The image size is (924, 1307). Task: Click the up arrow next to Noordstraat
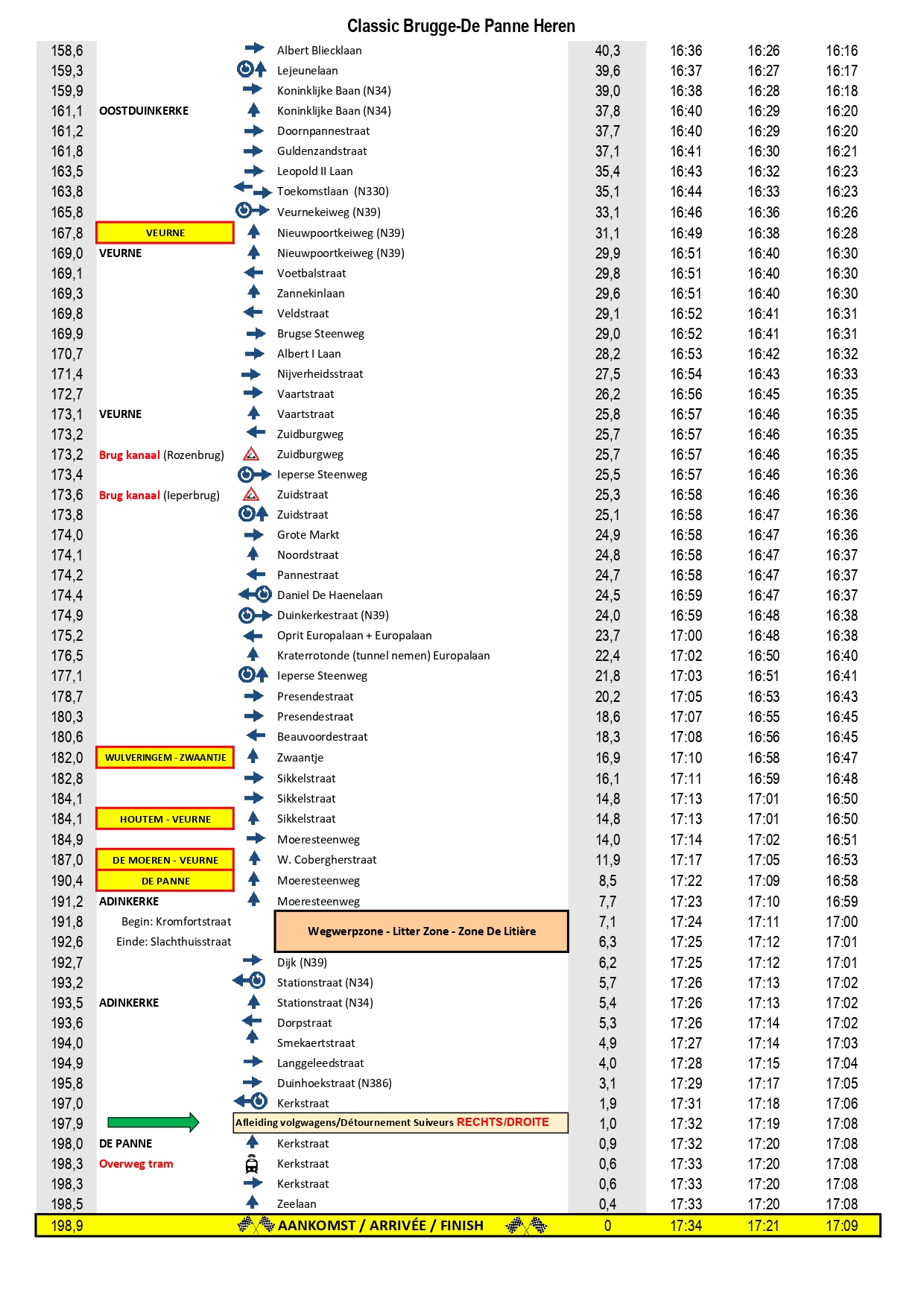(x=253, y=554)
